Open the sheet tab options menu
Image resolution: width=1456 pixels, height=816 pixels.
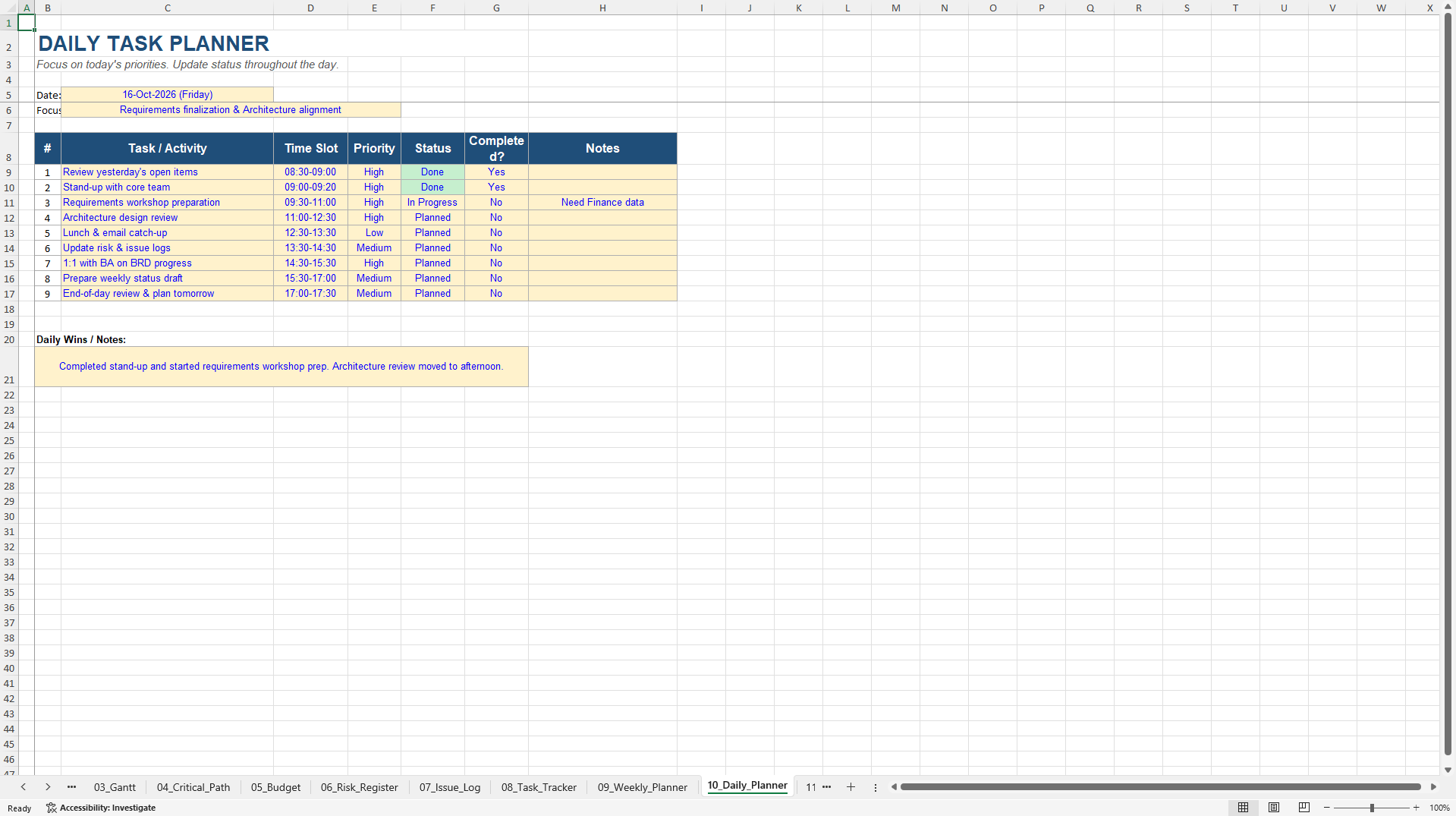click(x=875, y=787)
